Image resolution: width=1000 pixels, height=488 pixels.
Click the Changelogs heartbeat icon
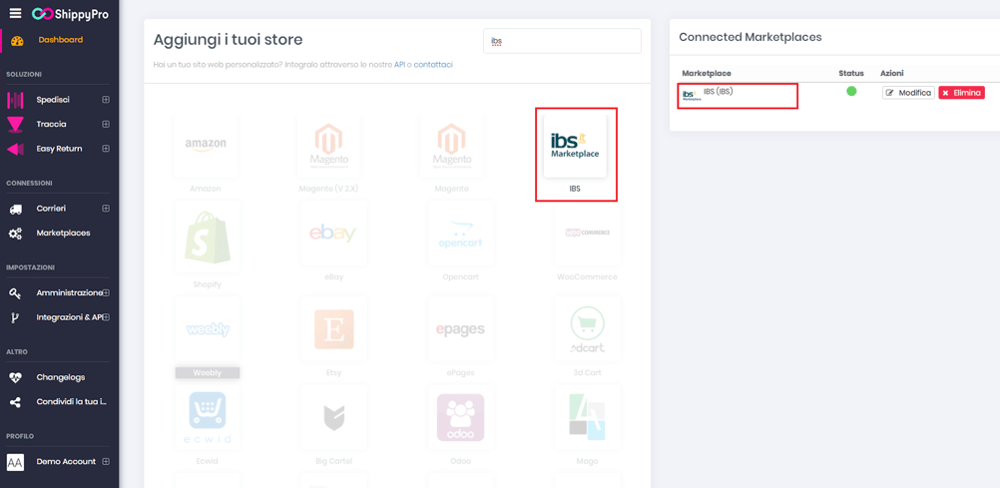pyautogui.click(x=16, y=378)
